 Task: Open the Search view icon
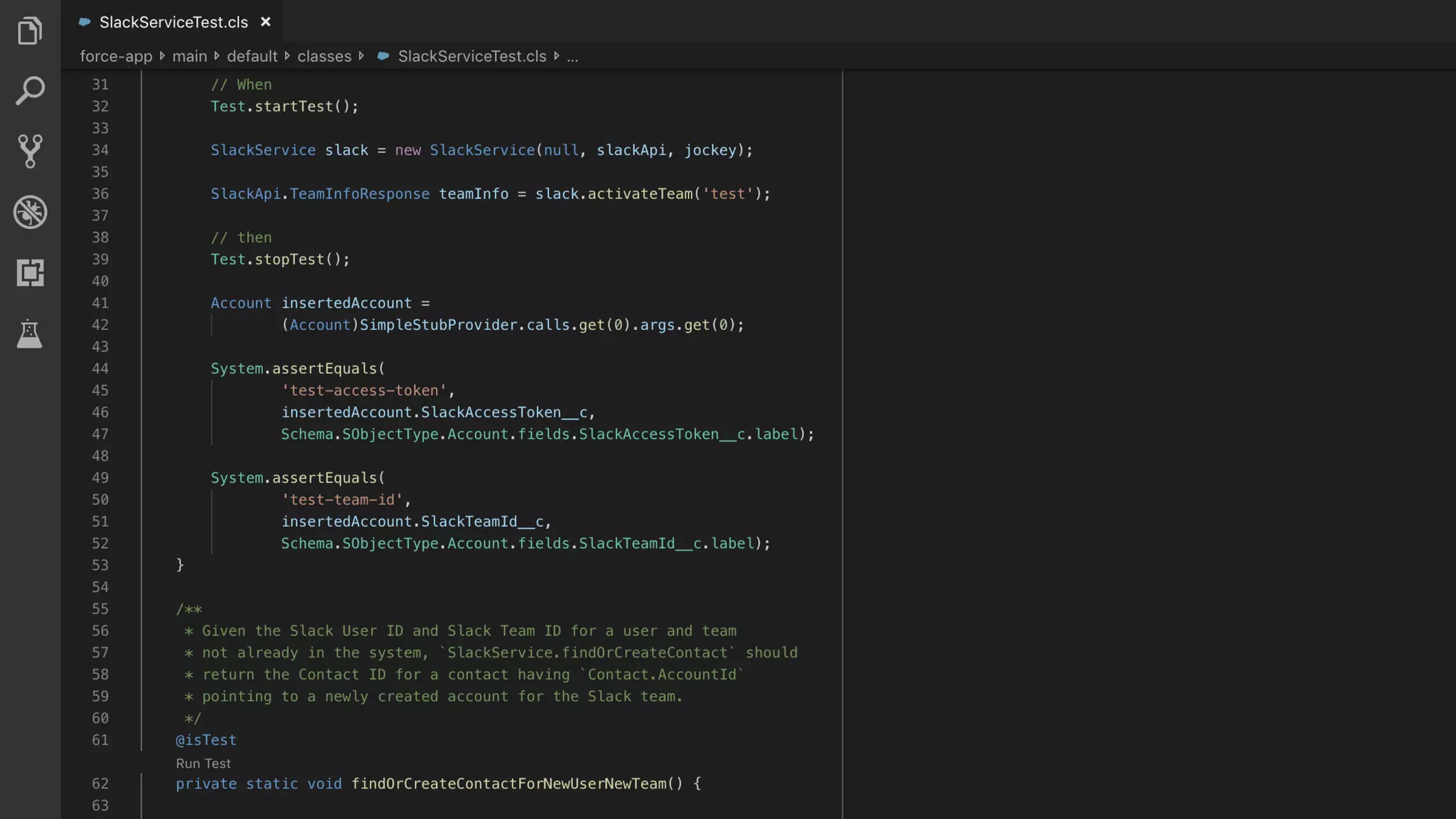[x=30, y=91]
